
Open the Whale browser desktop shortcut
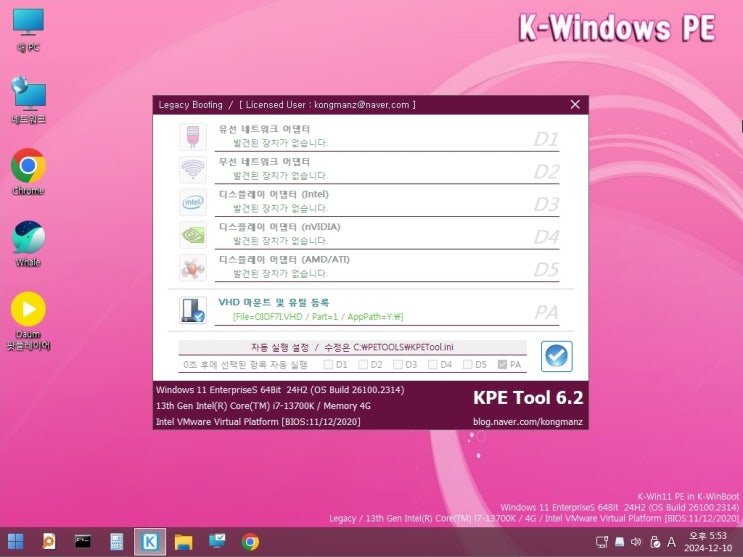point(28,244)
